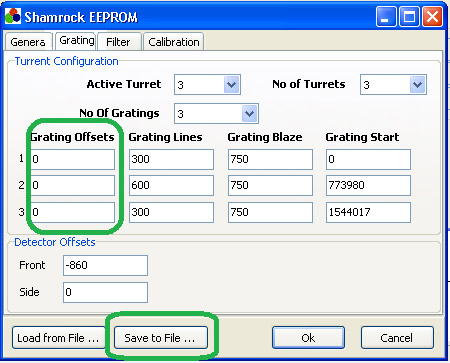Image resolution: width=450 pixels, height=363 pixels.
Task: Click Grating Offsets field for row 1
Action: pyautogui.click(x=73, y=159)
